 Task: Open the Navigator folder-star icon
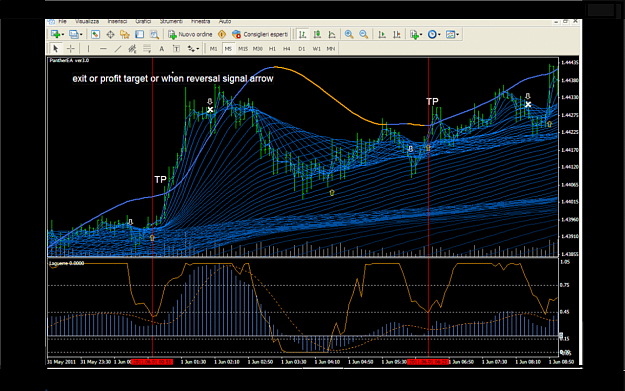[125, 34]
